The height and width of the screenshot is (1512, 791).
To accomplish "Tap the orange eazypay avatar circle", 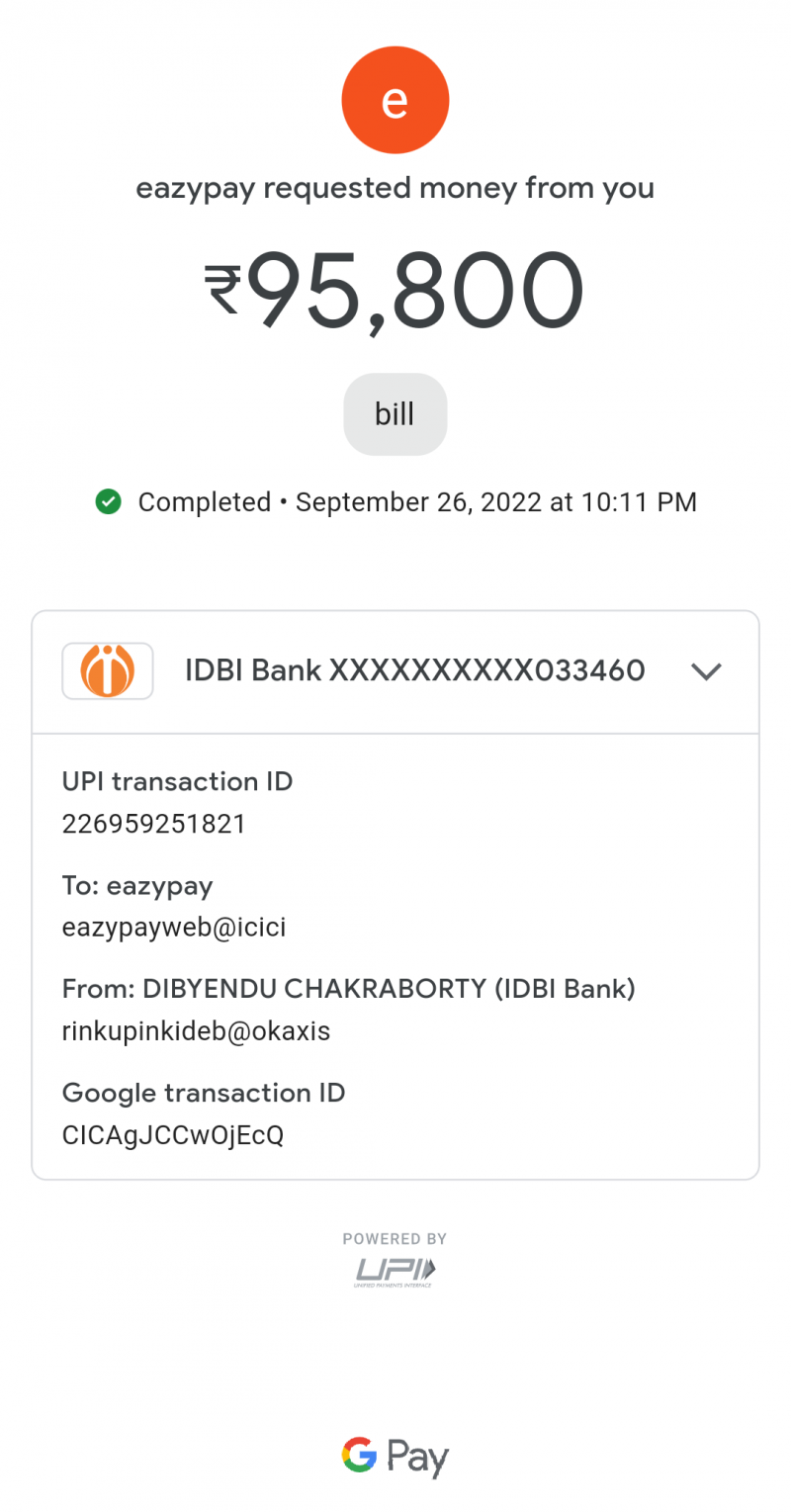I will 395,101.
